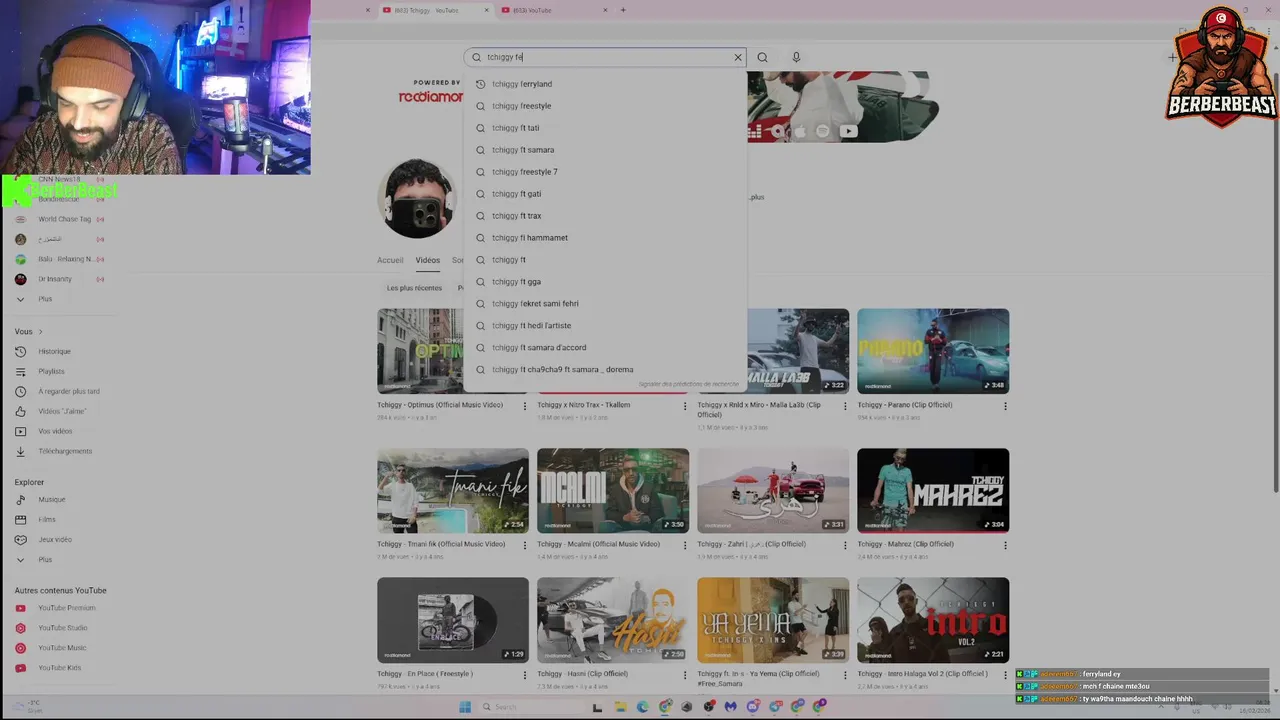Play 'Tchiggy - Zahri' video thumbnail
The image size is (1280, 720).
773,490
